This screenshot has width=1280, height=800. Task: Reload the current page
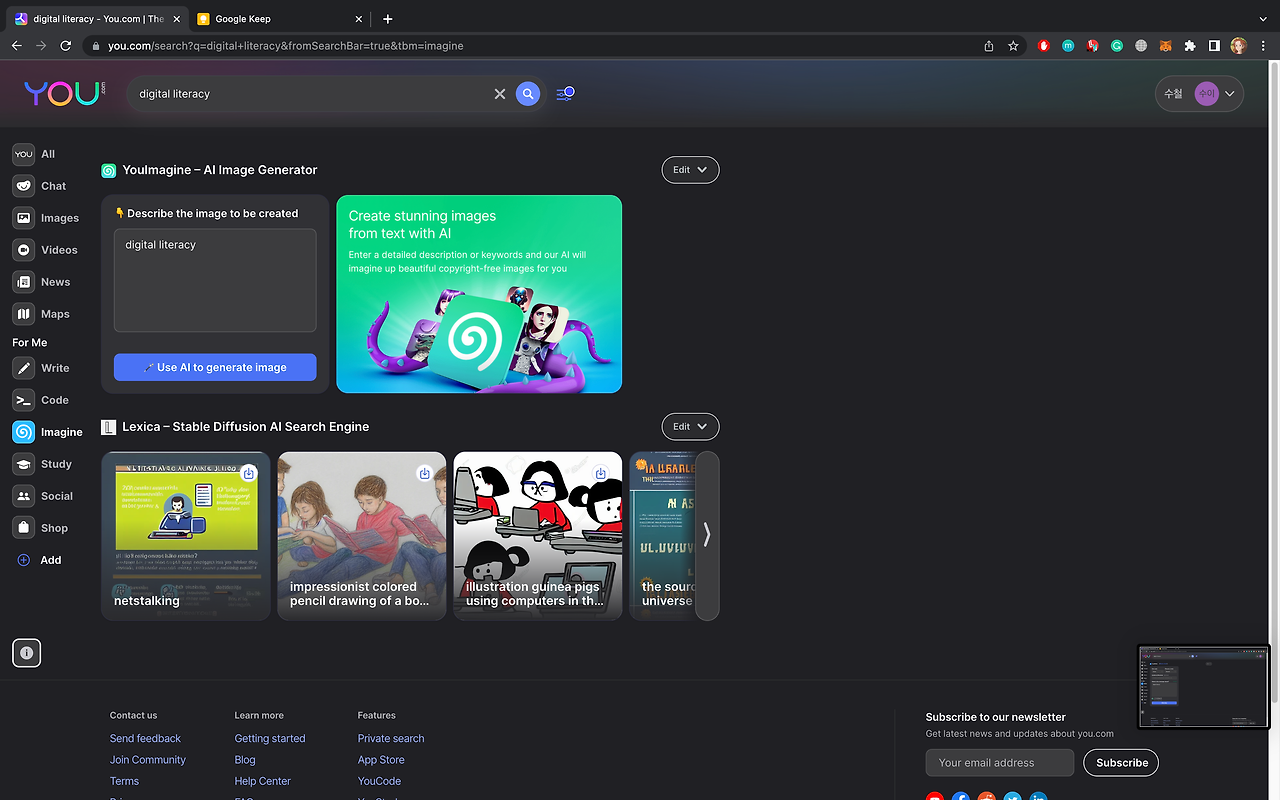click(66, 46)
